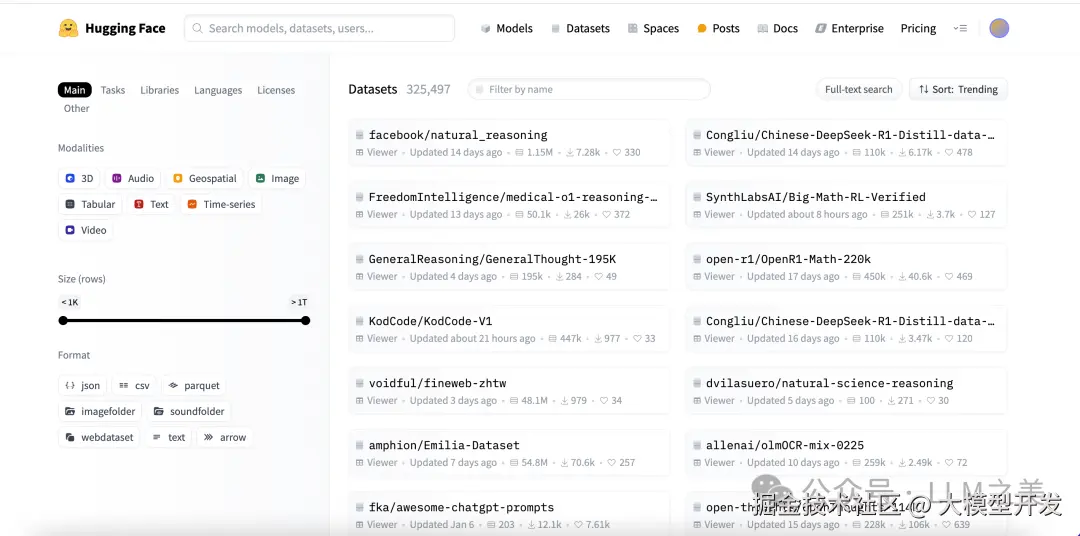This screenshot has width=1080, height=536.
Task: Click Viewer icon on olmOCR-mix-0225 card
Action: coord(697,462)
